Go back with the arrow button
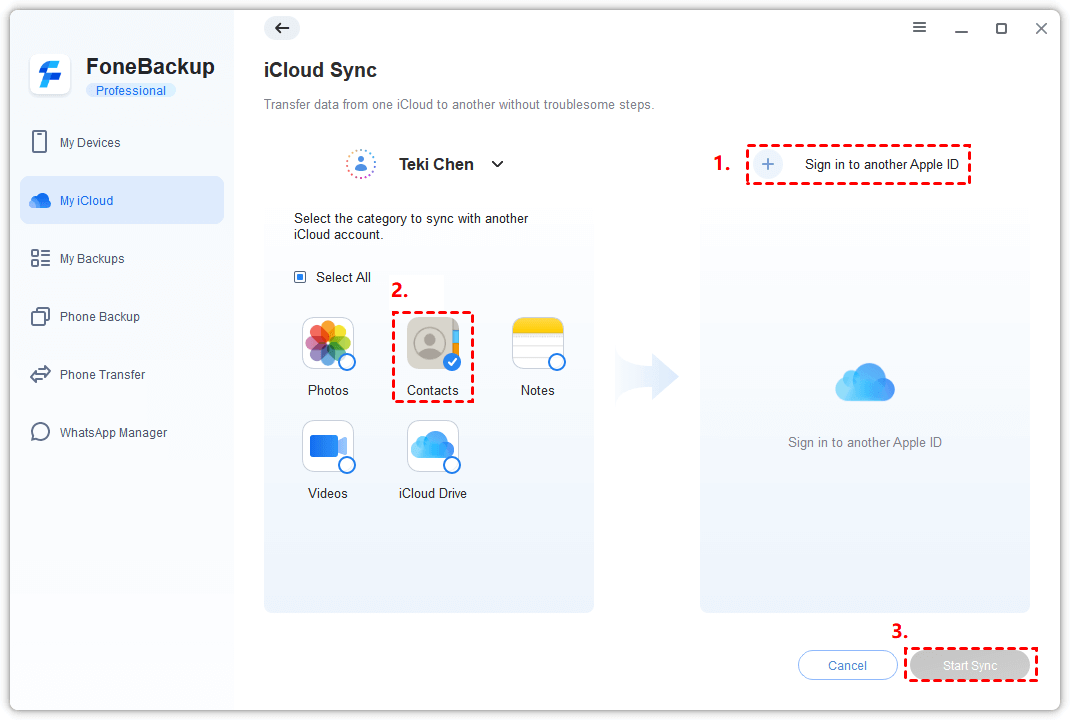The image size is (1070, 720). click(x=282, y=28)
